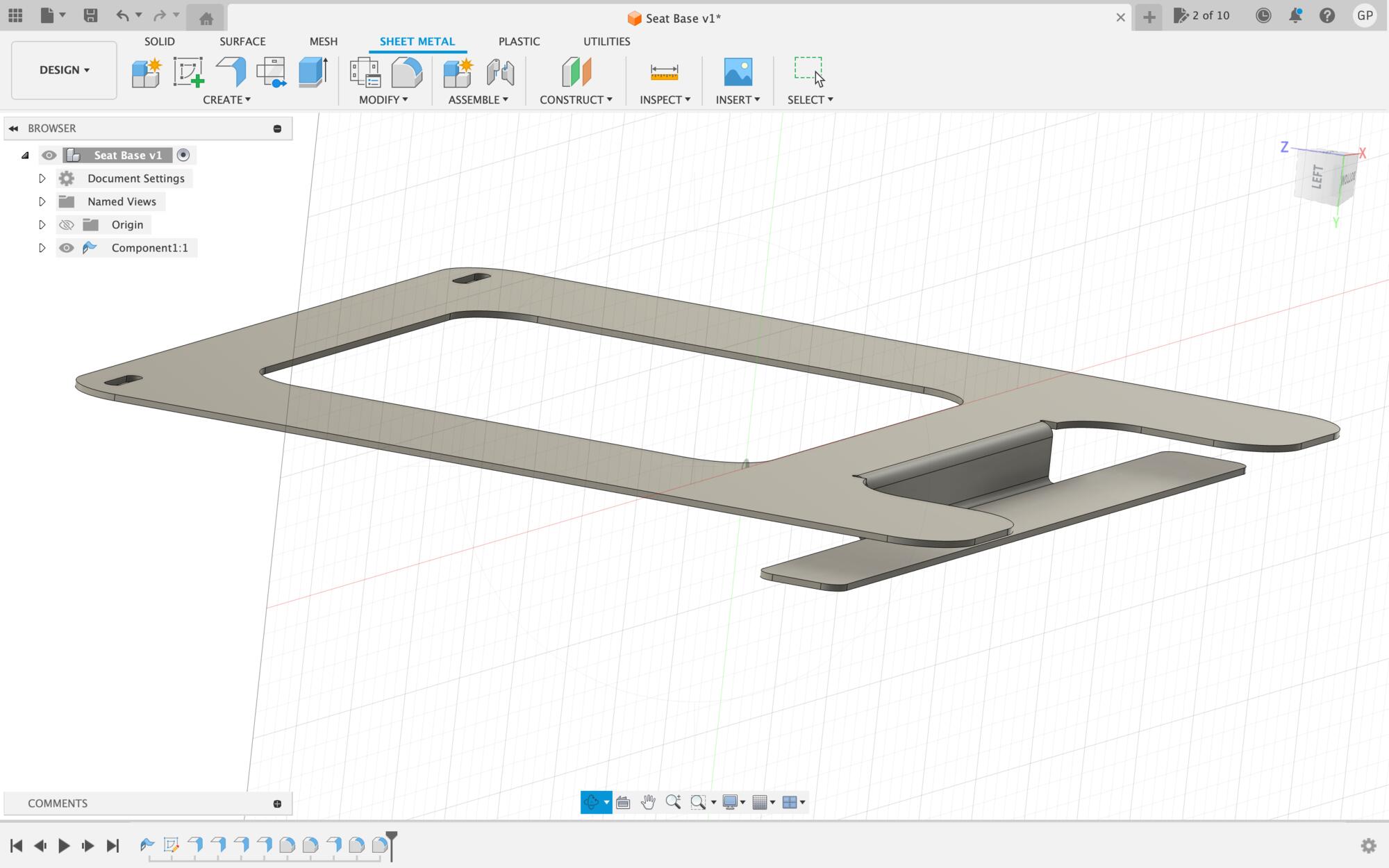Open Job Status clock icon
Screen dimensions: 1389x868
1263,15
